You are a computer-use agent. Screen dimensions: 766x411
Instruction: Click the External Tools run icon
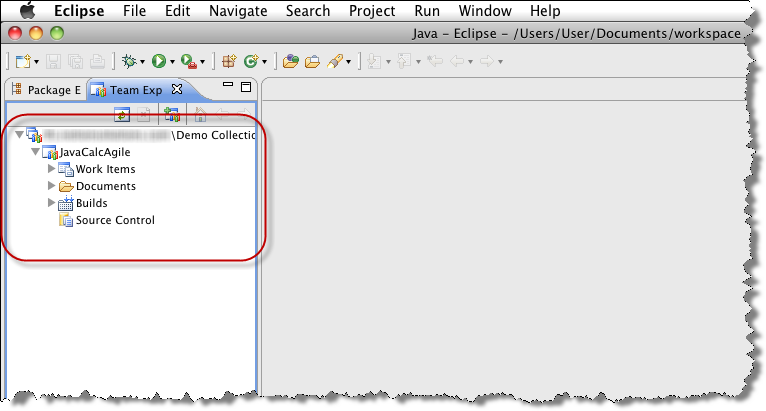189,61
